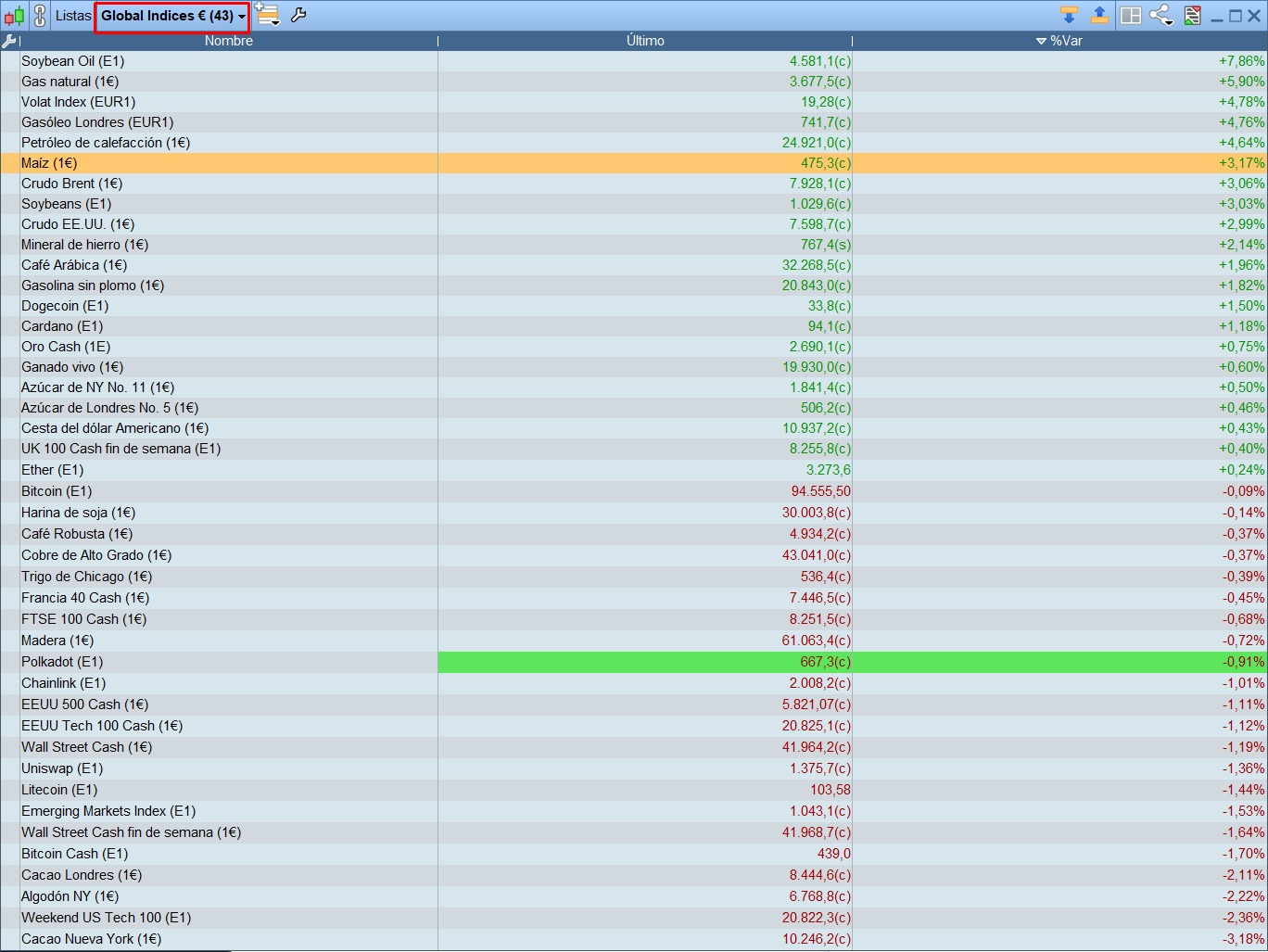
Task: Select Algodón NY (1€)
Action: pos(70,896)
